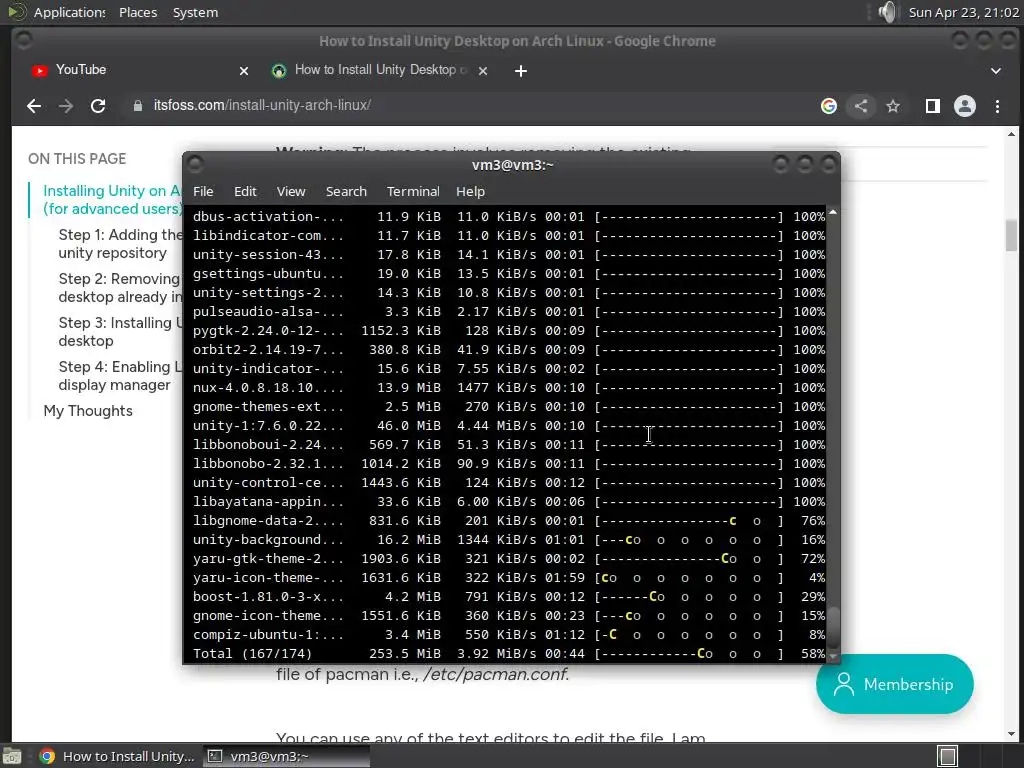Click the address bar URL
Viewport: 1024px width, 768px height.
[x=262, y=105]
